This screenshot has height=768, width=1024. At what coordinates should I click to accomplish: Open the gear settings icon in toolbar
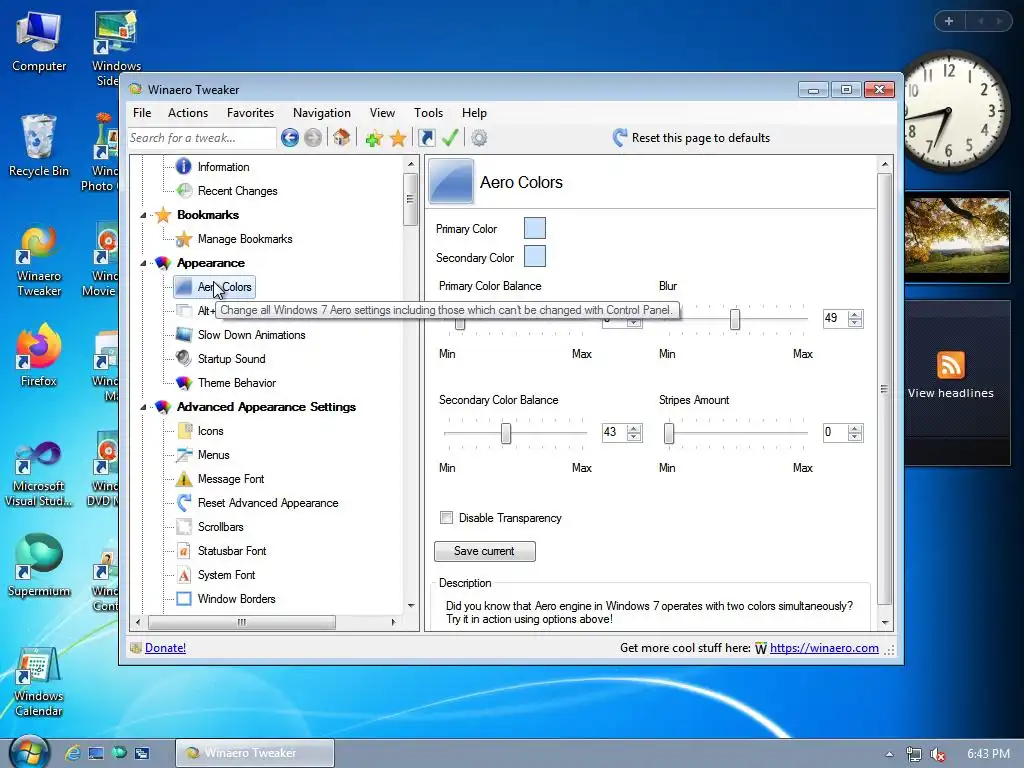pos(479,138)
